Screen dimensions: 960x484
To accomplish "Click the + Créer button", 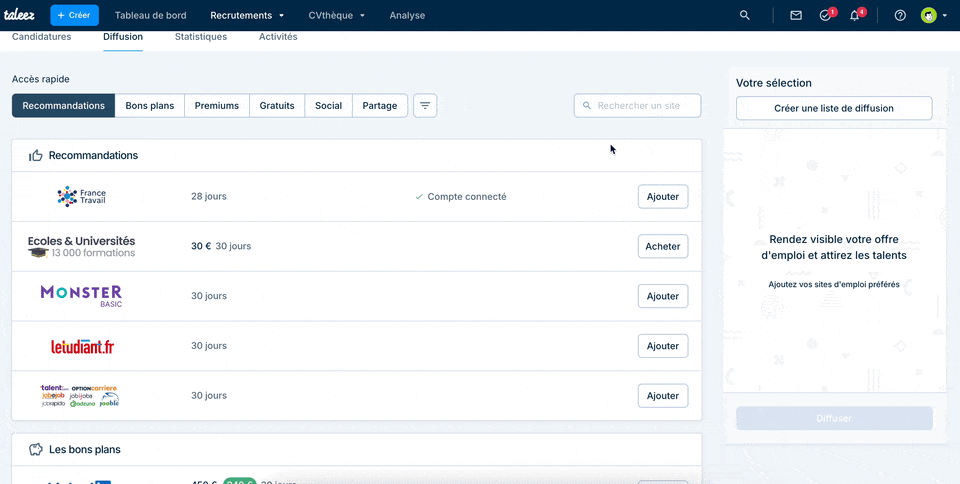I will 75,15.
